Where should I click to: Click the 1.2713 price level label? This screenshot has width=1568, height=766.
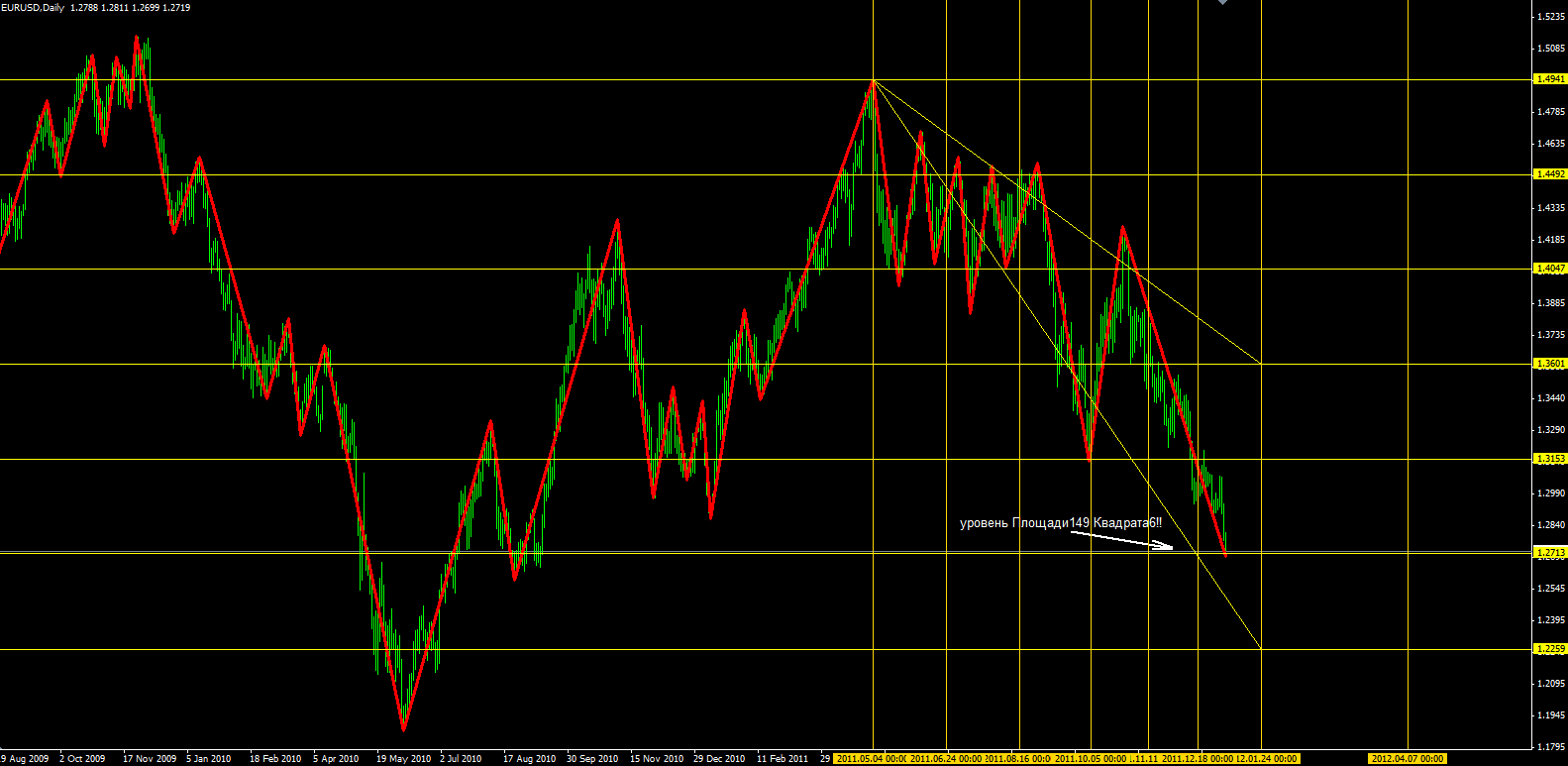(1549, 553)
